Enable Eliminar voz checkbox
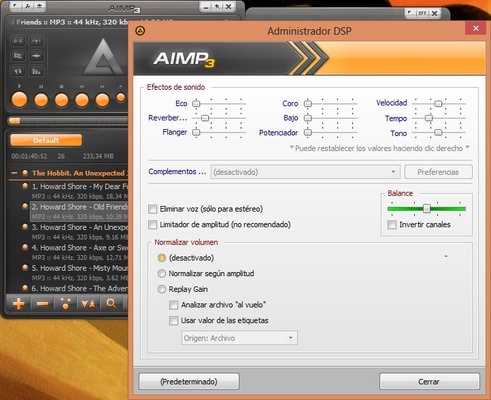The width and height of the screenshot is (491, 400). [x=152, y=209]
